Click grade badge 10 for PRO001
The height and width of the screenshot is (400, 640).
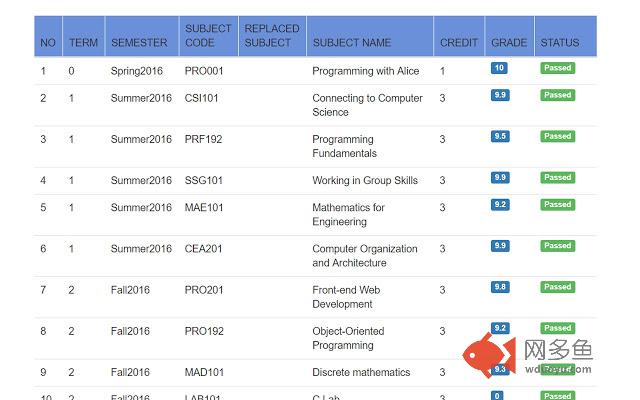[499, 68]
